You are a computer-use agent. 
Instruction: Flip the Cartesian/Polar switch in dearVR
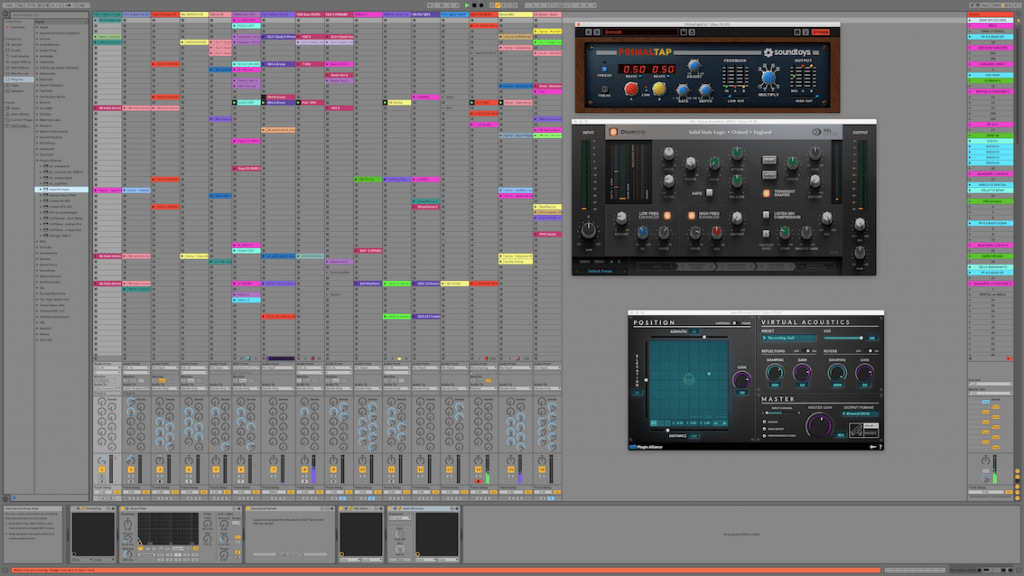tap(736, 323)
